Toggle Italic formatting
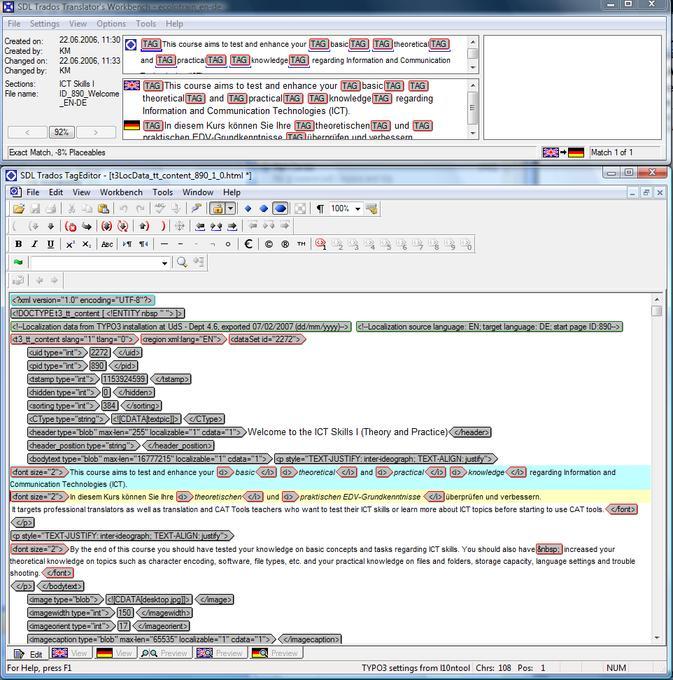Image resolution: width=673 pixels, height=680 pixels. 34,244
